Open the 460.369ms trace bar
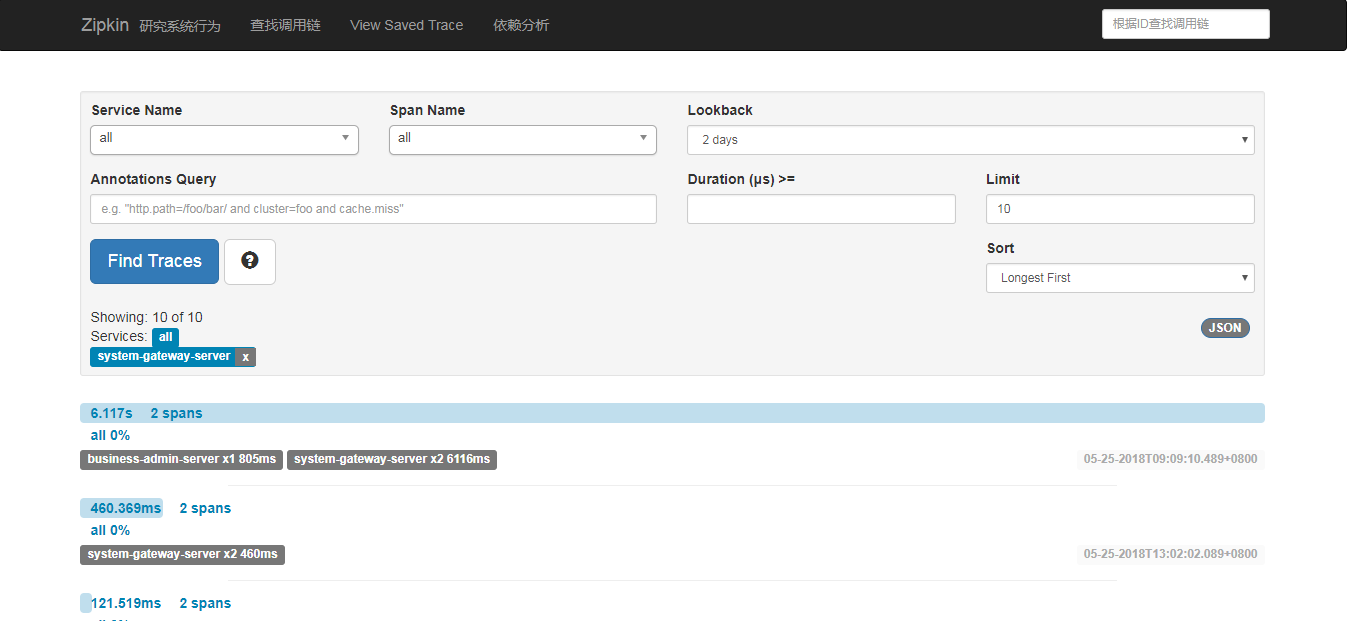1347x621 pixels. click(x=121, y=508)
